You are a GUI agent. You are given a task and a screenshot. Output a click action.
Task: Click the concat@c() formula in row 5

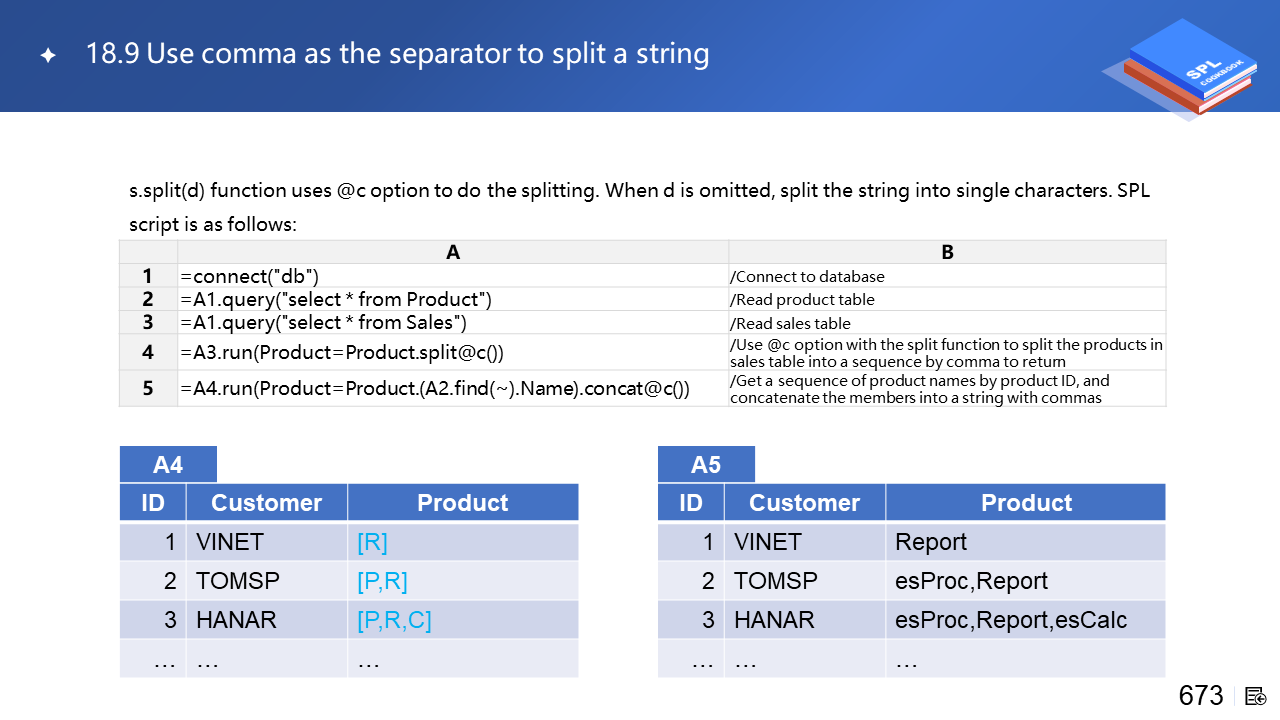435,388
